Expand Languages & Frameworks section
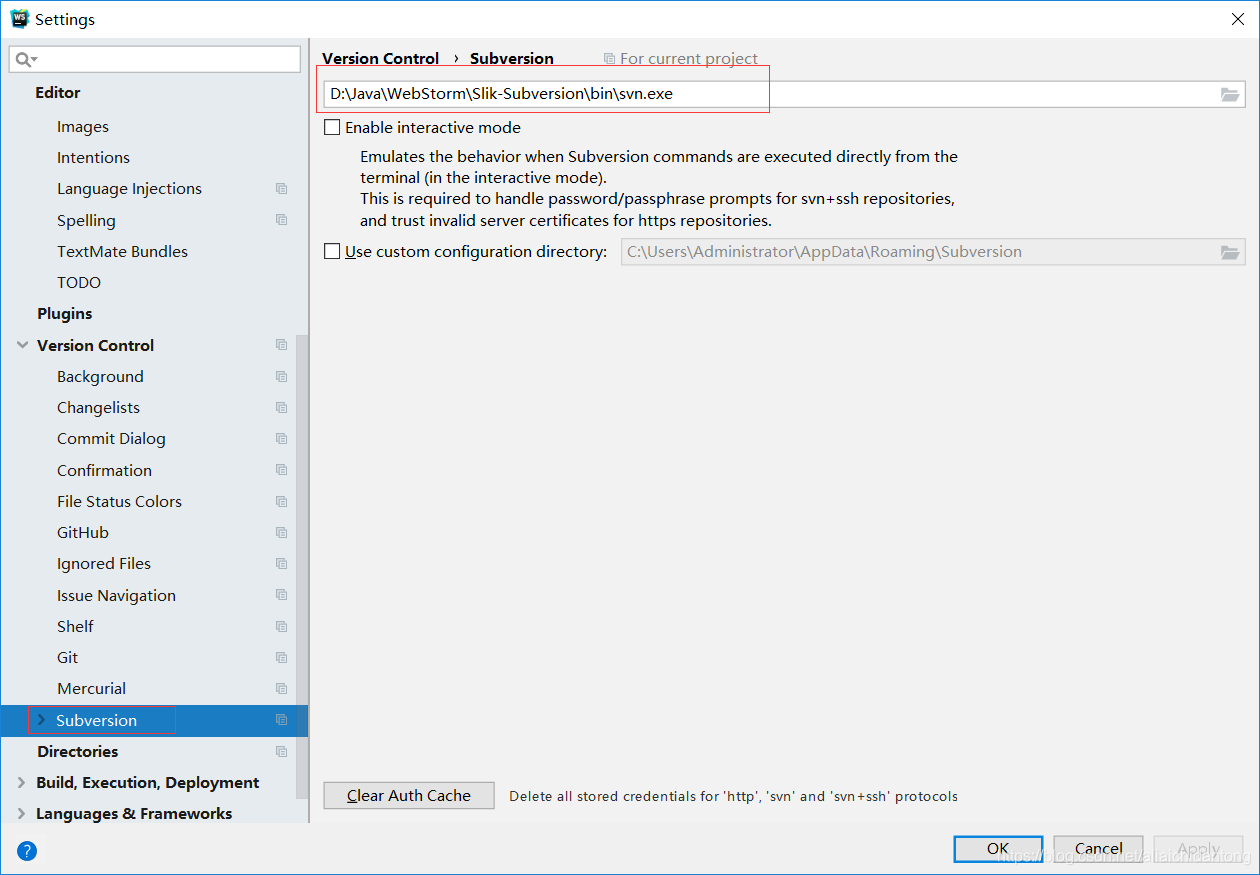 [22, 814]
